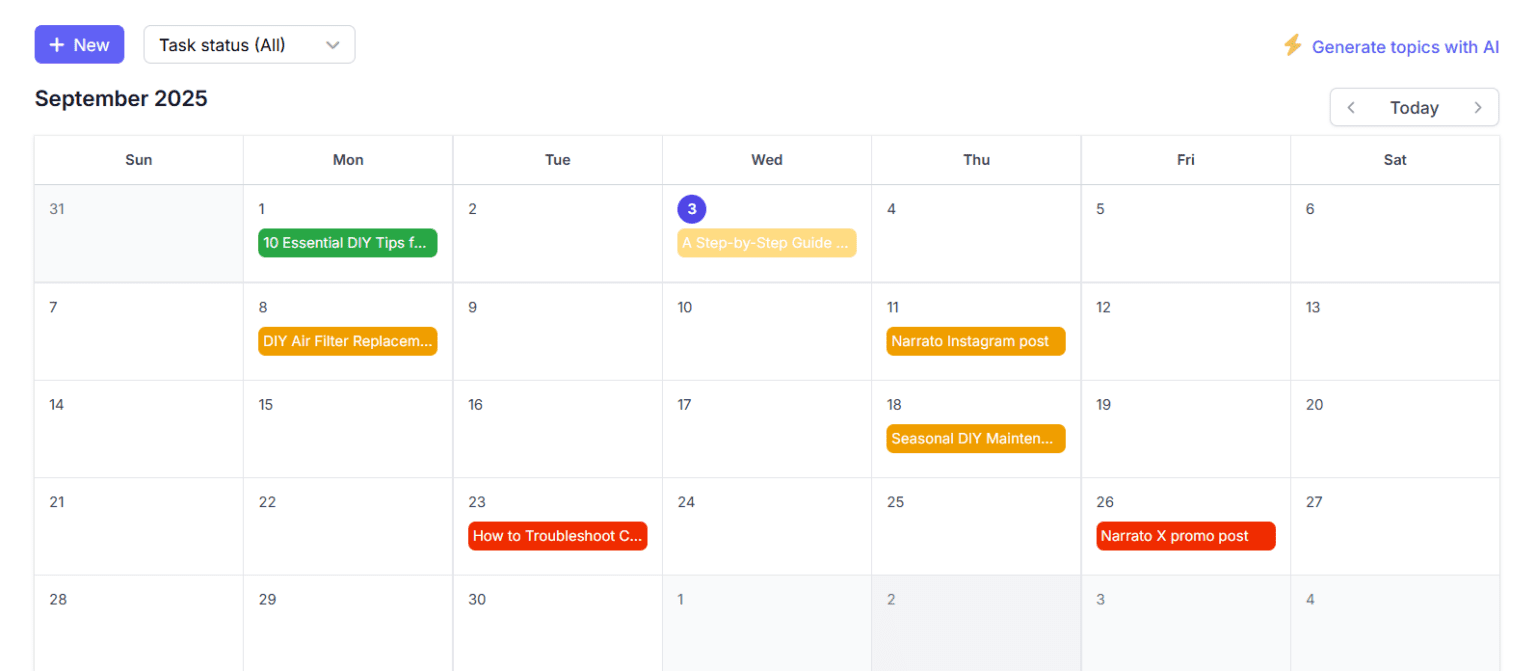Click the plus icon in the New button

58,44
